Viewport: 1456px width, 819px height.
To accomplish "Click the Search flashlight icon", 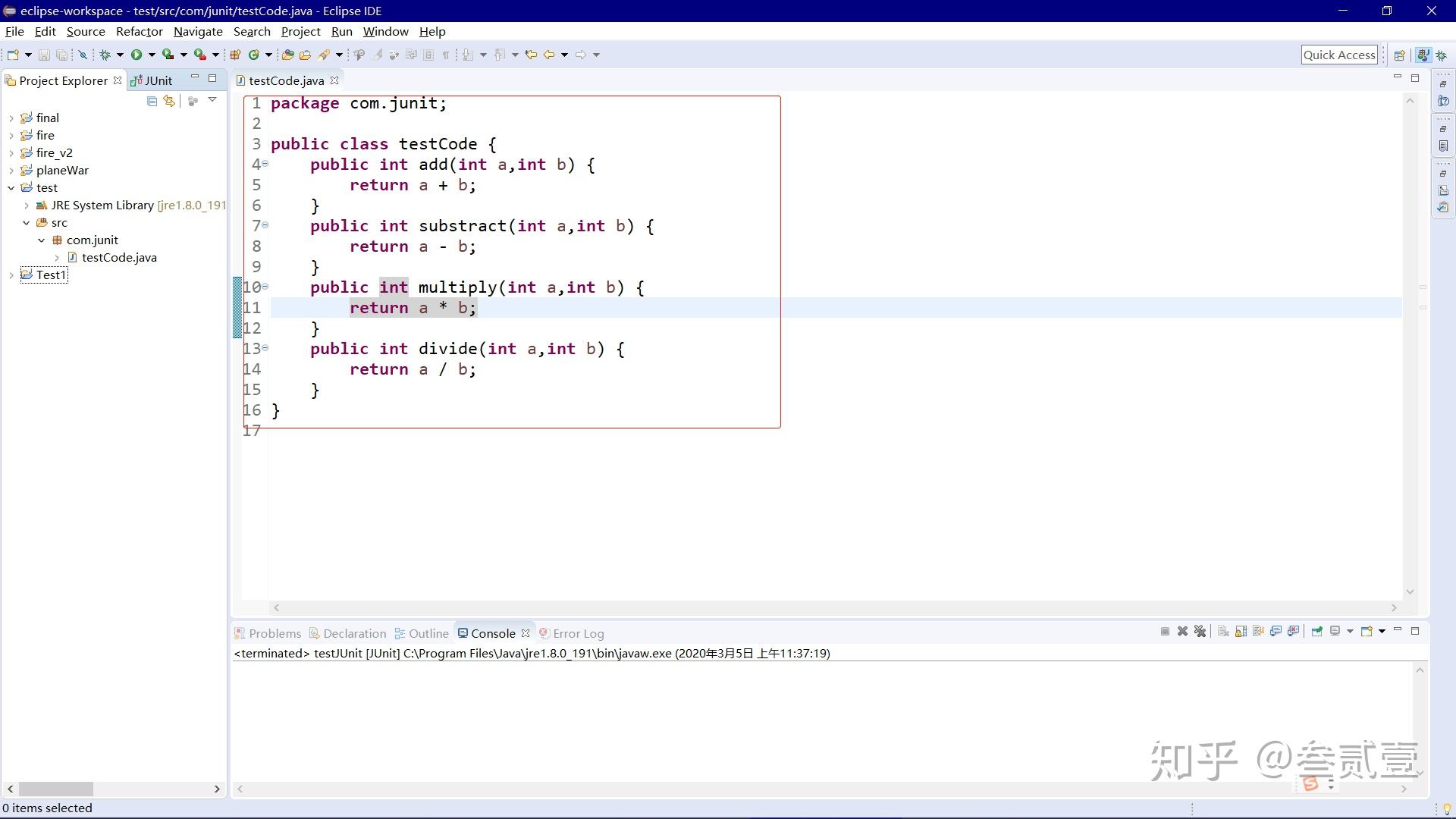I will point(324,55).
